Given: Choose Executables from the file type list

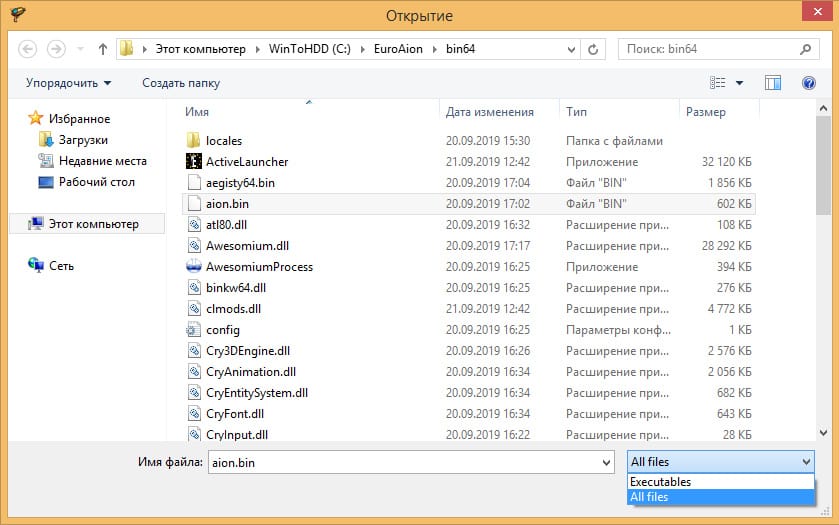Looking at the screenshot, I should pos(660,482).
